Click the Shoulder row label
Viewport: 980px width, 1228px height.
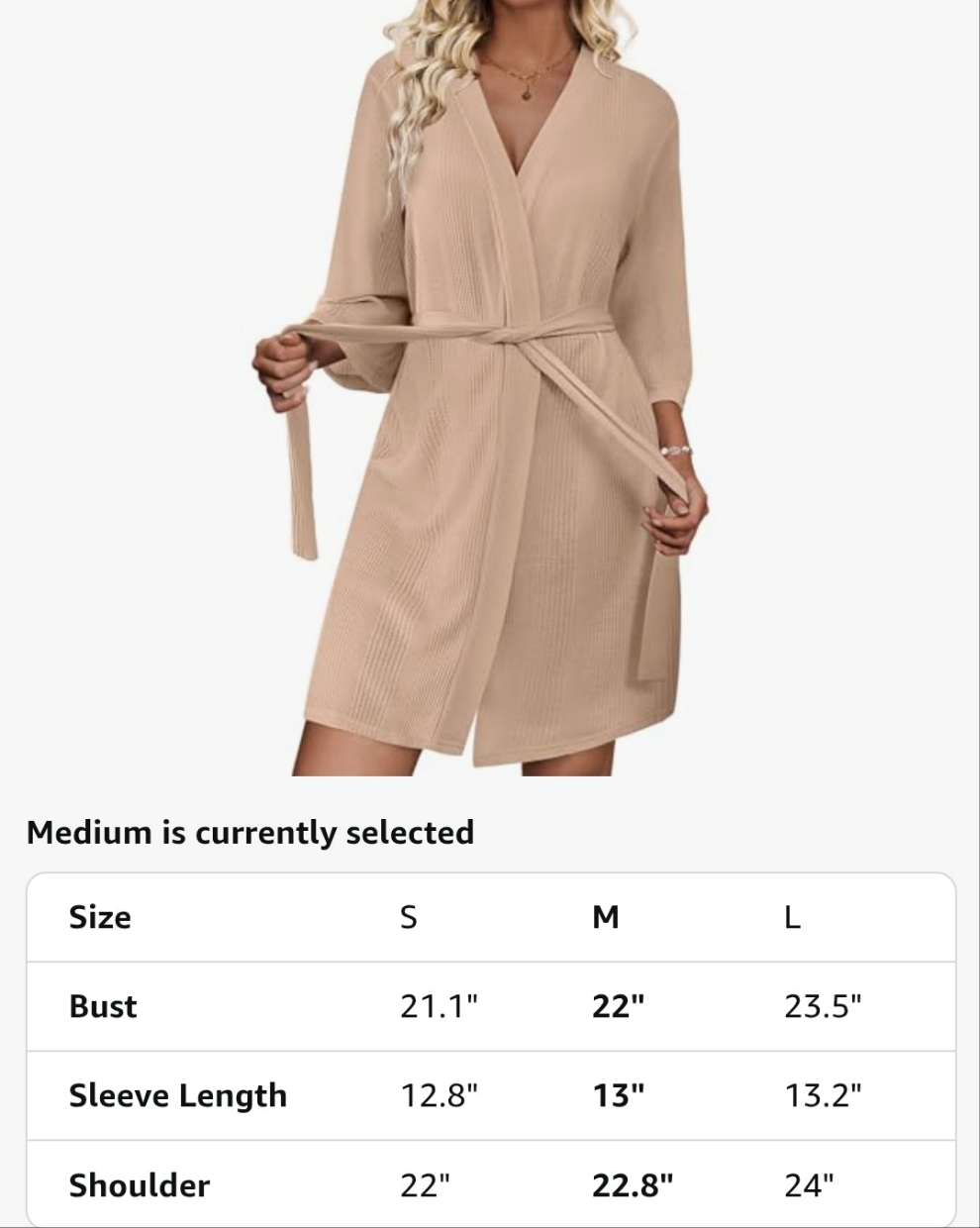click(140, 1185)
